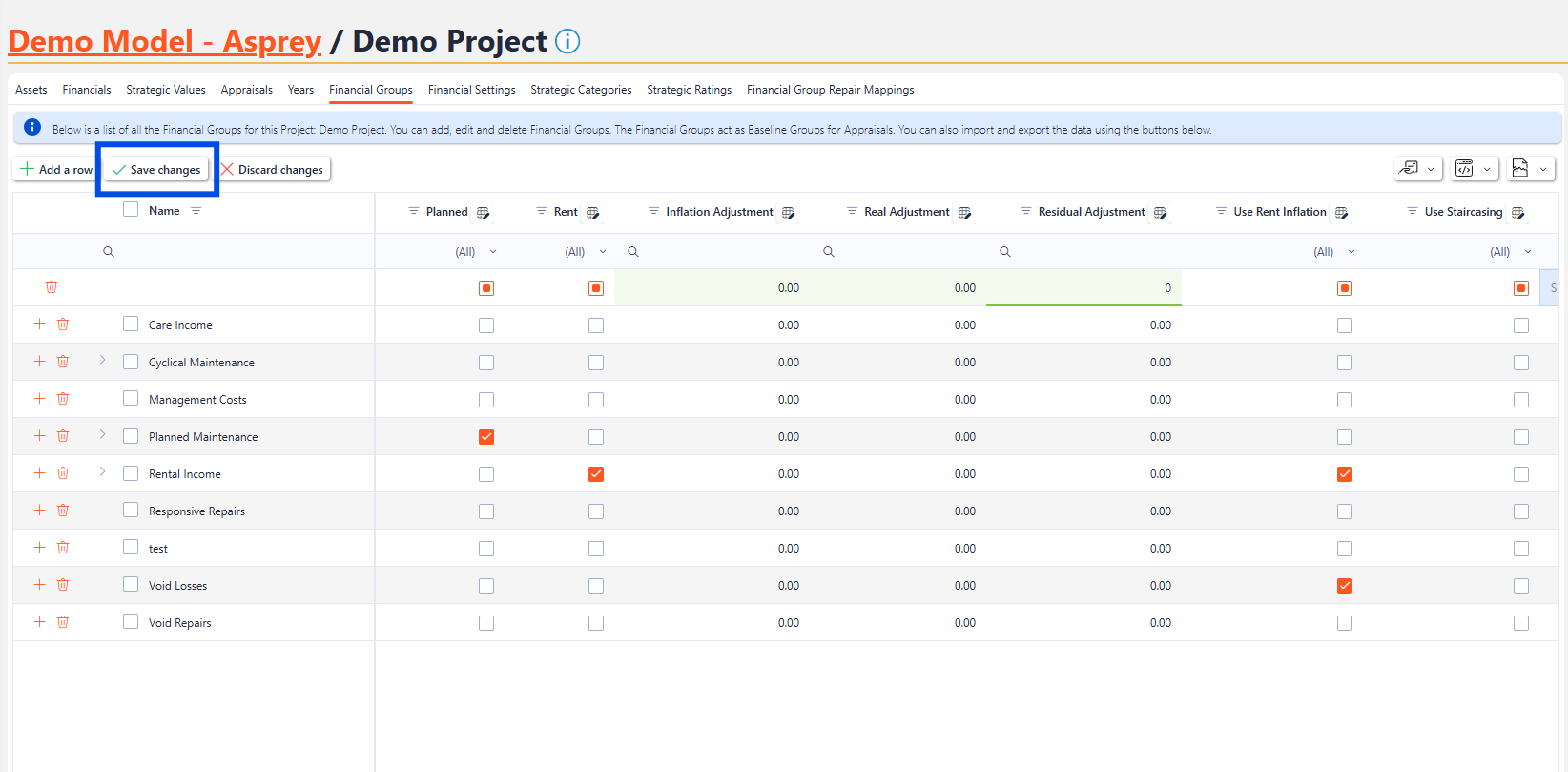Click the Discard changes button

click(274, 170)
